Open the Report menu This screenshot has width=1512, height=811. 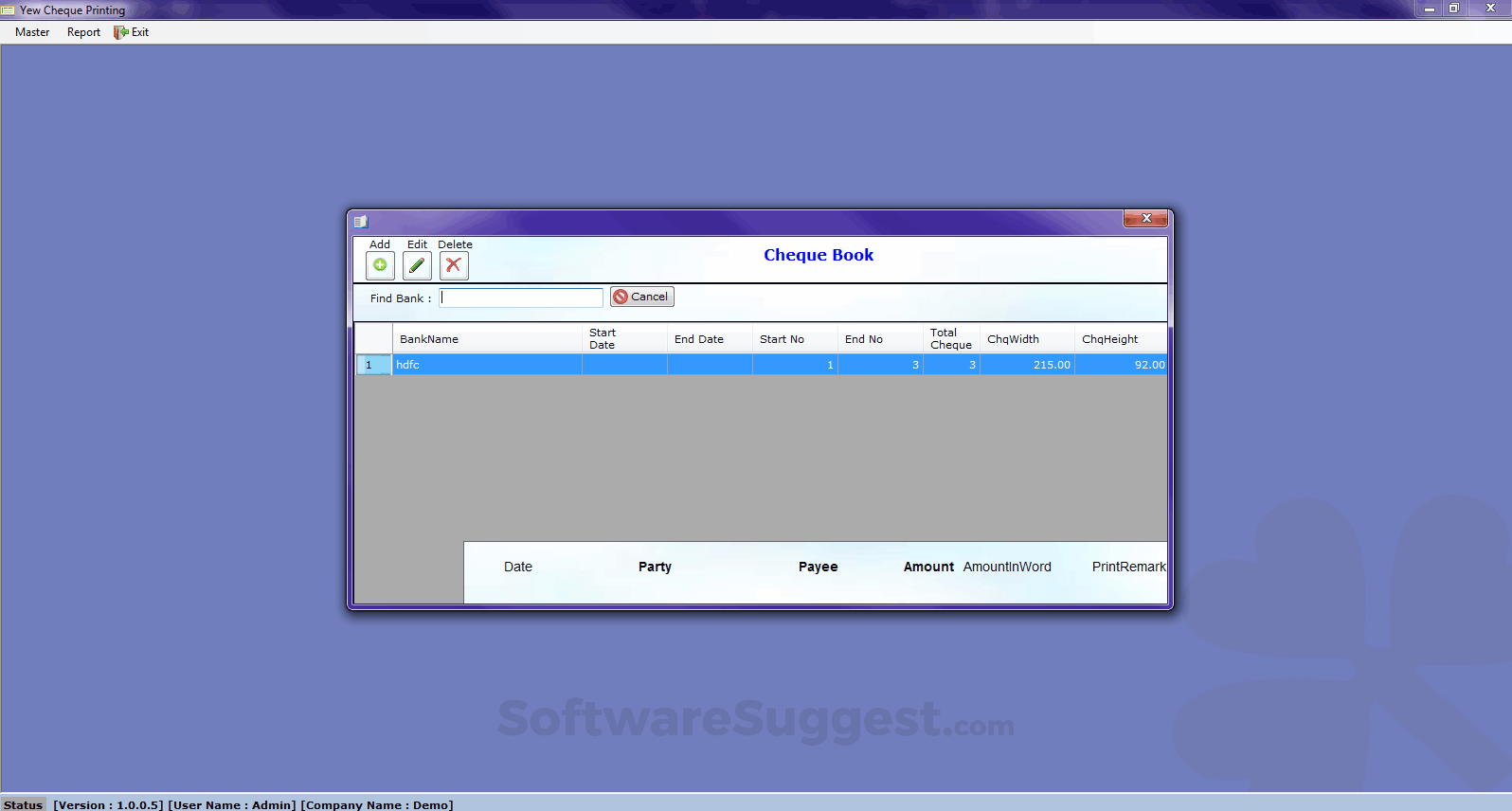click(83, 32)
